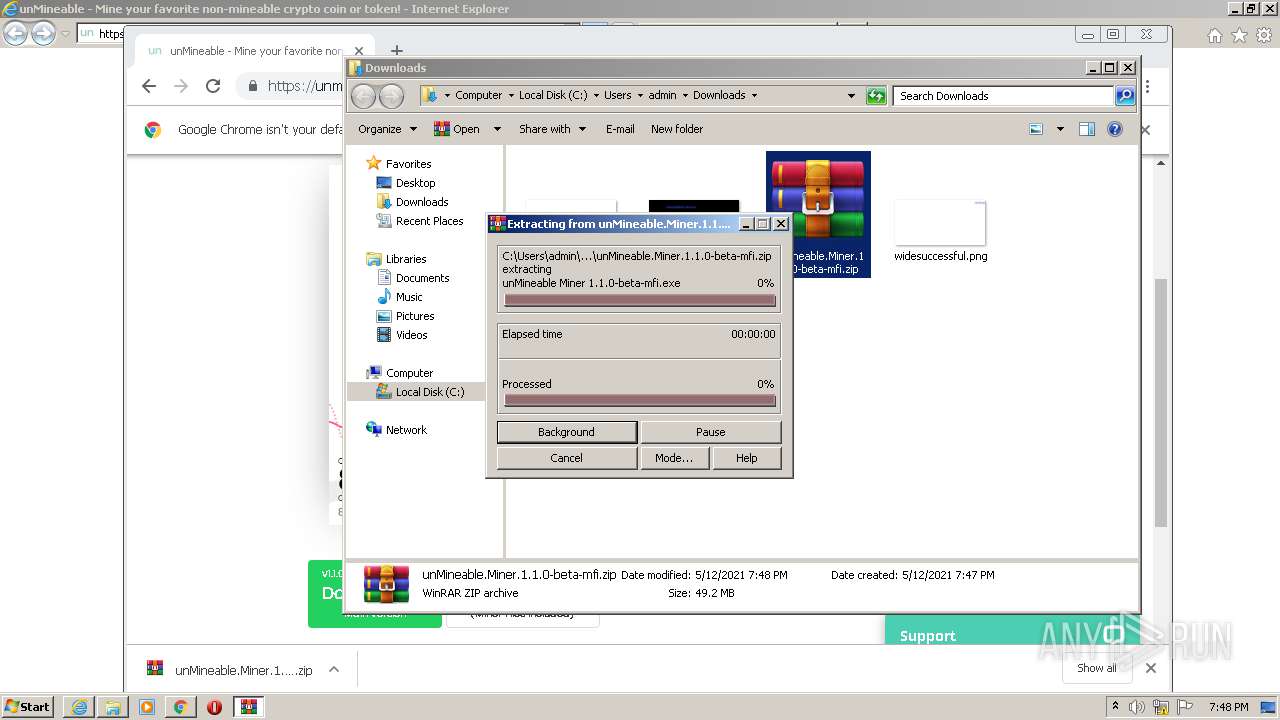Click Chrome's back arrow
This screenshot has height=720, width=1280.
[149, 86]
